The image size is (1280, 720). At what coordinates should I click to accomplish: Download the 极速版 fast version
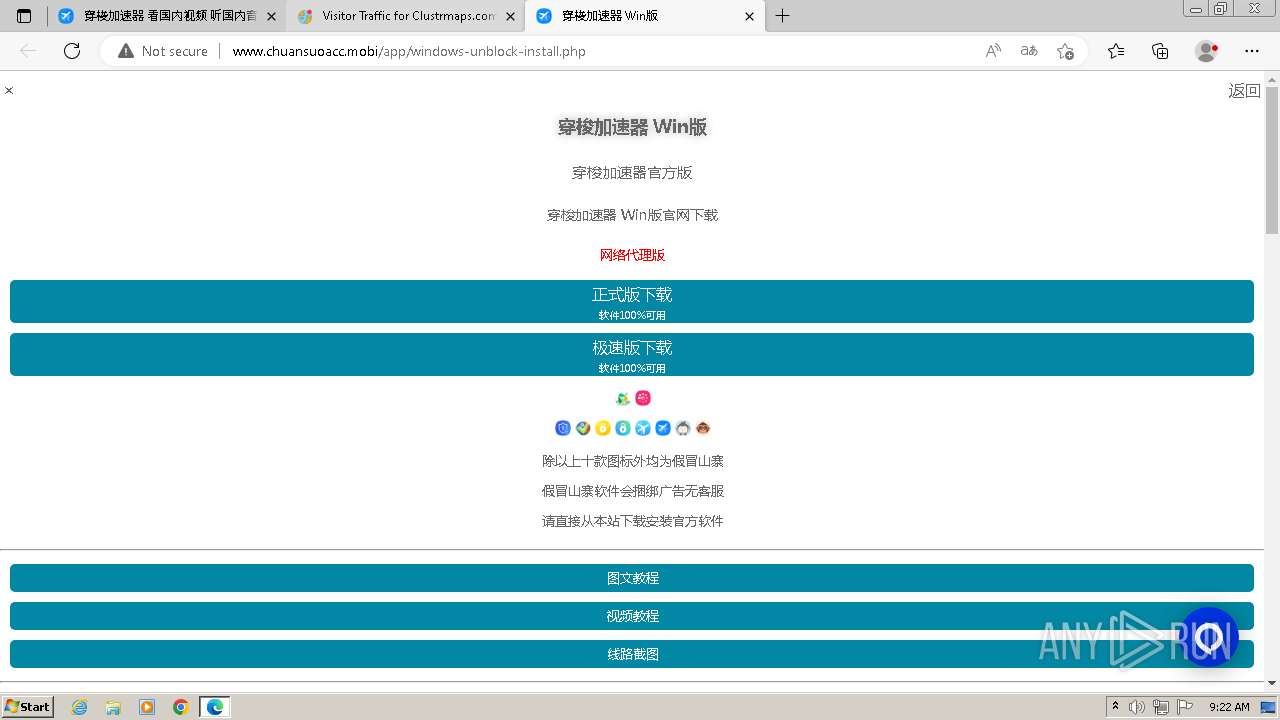point(632,354)
